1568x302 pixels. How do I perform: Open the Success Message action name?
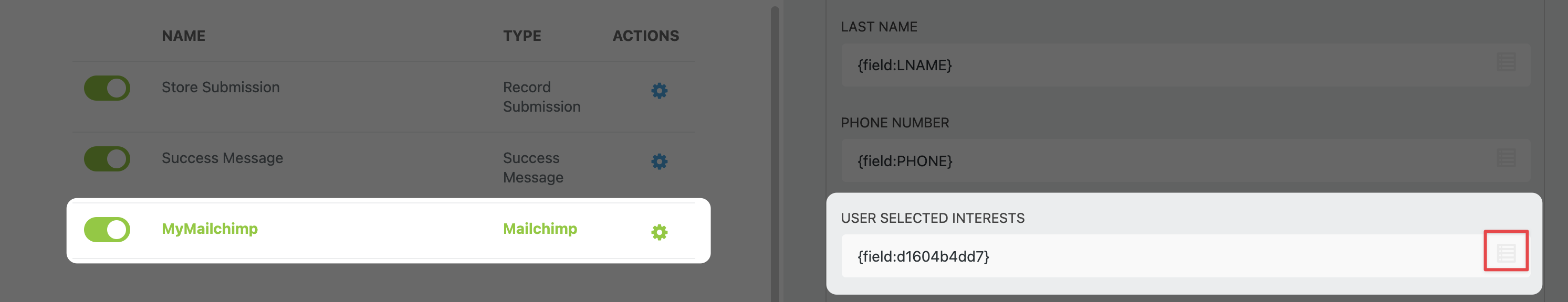point(222,158)
